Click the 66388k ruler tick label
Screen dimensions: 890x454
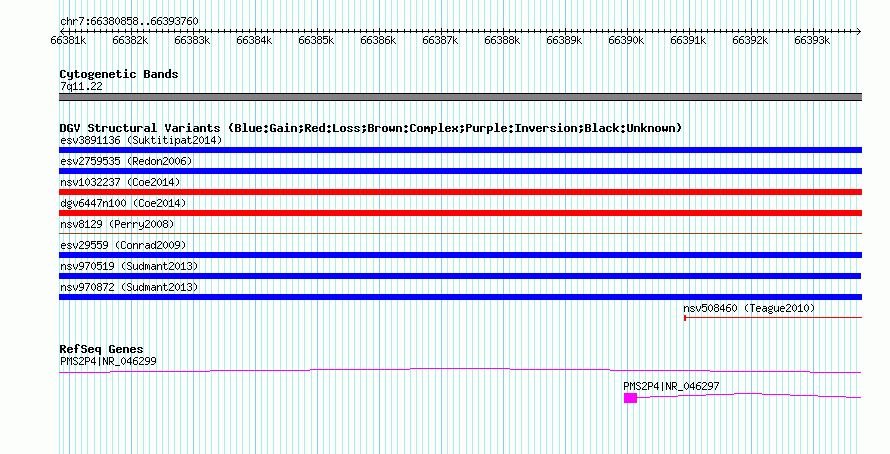(502, 41)
